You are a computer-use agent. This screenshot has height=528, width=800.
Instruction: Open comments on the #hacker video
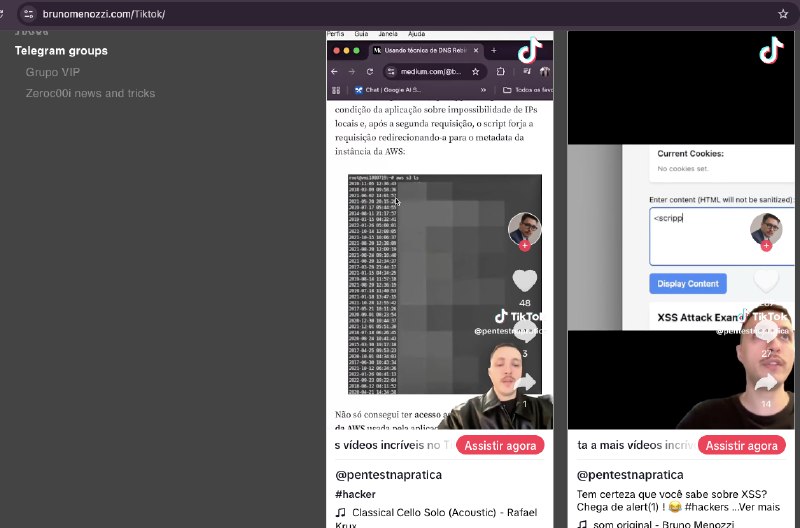pyautogui.click(x=524, y=332)
